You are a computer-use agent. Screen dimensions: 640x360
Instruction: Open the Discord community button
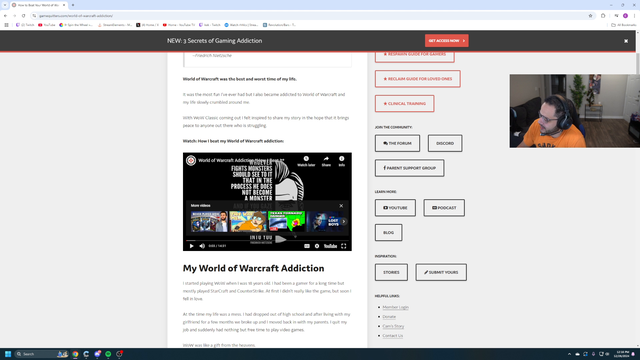click(x=445, y=143)
